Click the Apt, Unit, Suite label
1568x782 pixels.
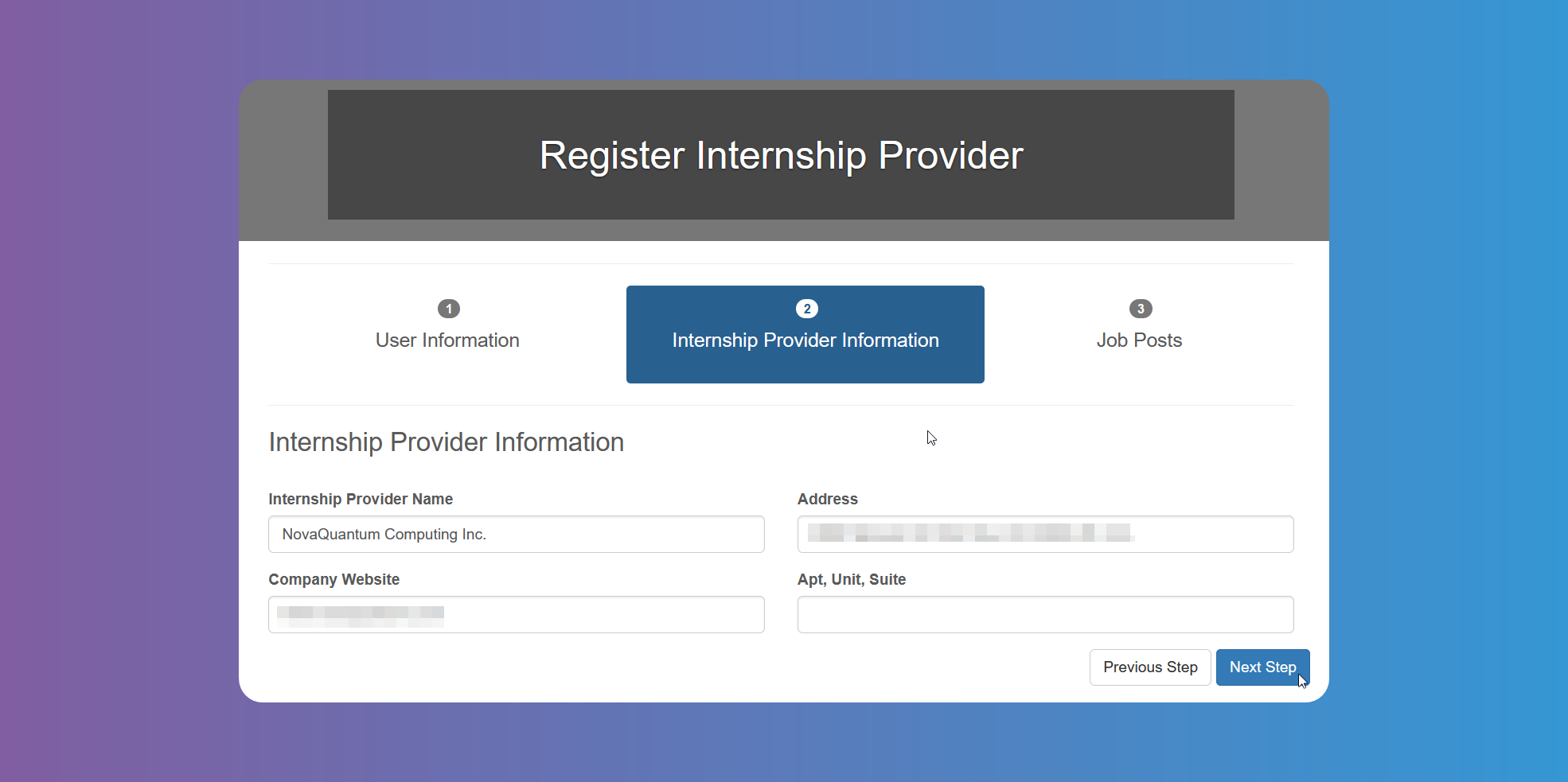[852, 579]
